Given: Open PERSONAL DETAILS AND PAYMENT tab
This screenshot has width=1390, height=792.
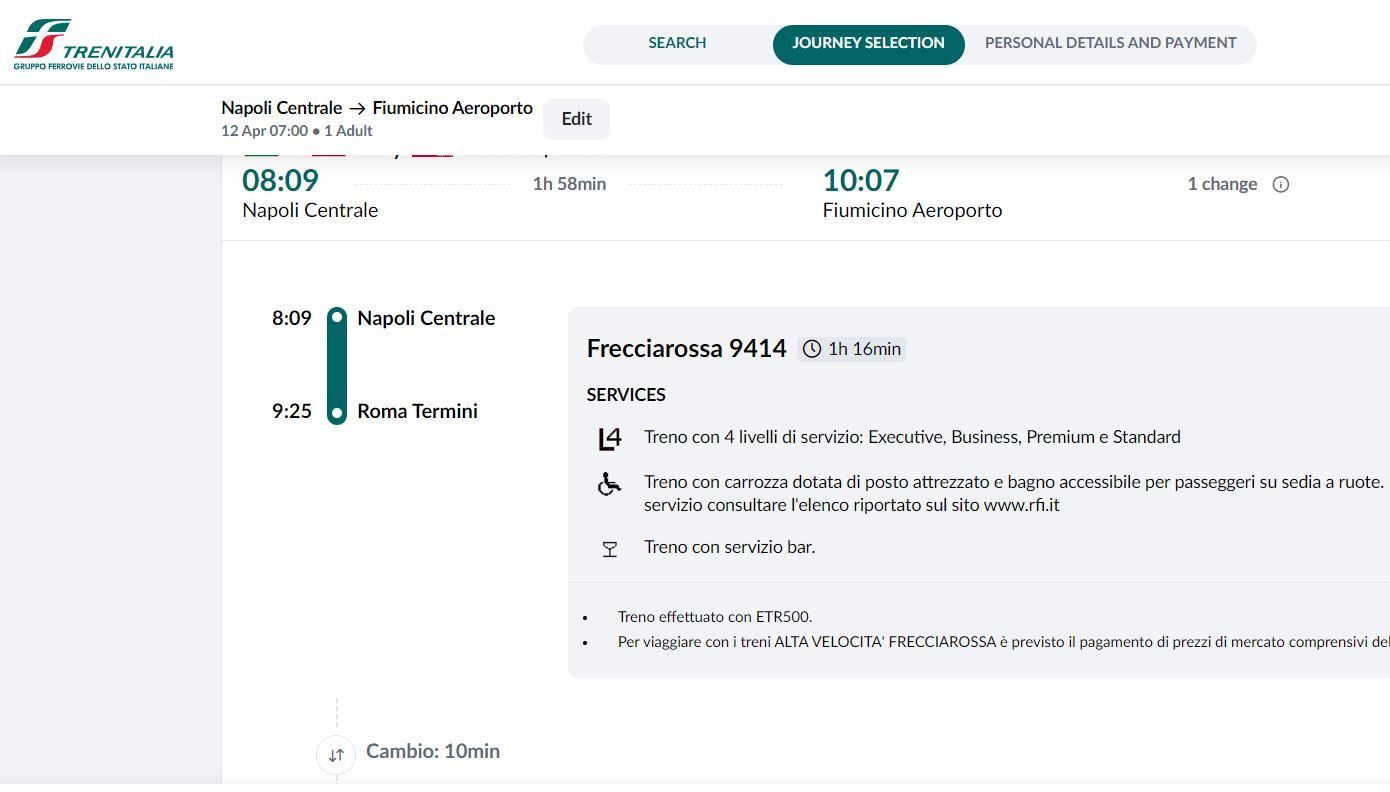Looking at the screenshot, I should pos(1110,43).
